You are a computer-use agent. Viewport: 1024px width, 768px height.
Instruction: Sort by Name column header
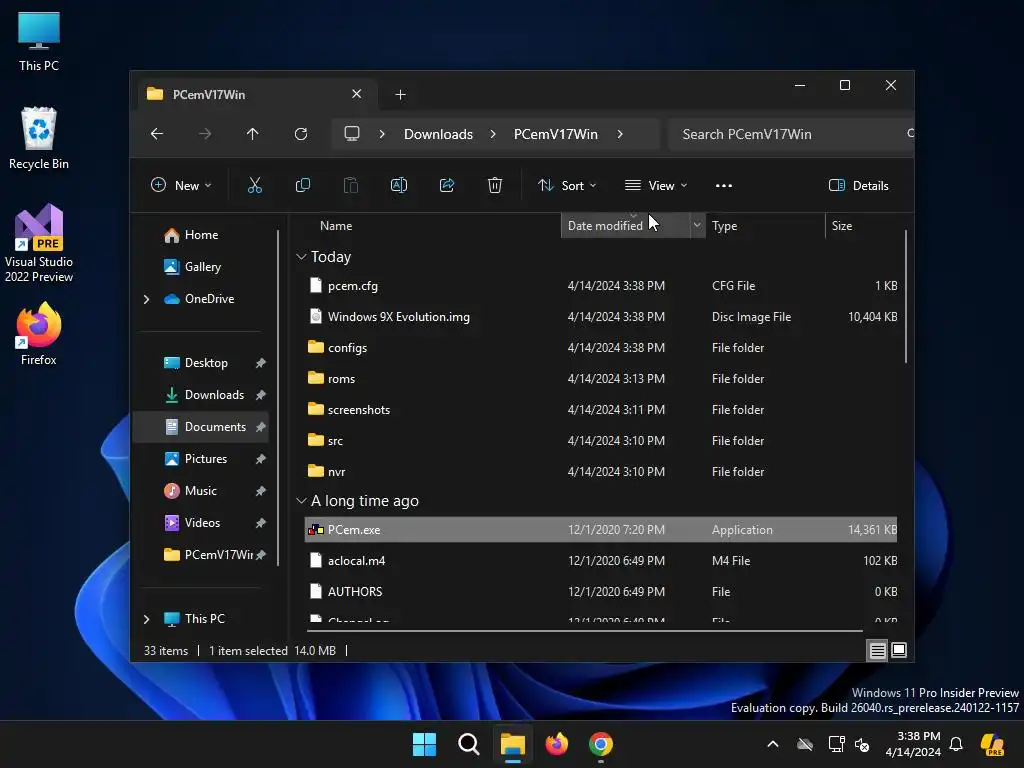pyautogui.click(x=336, y=226)
